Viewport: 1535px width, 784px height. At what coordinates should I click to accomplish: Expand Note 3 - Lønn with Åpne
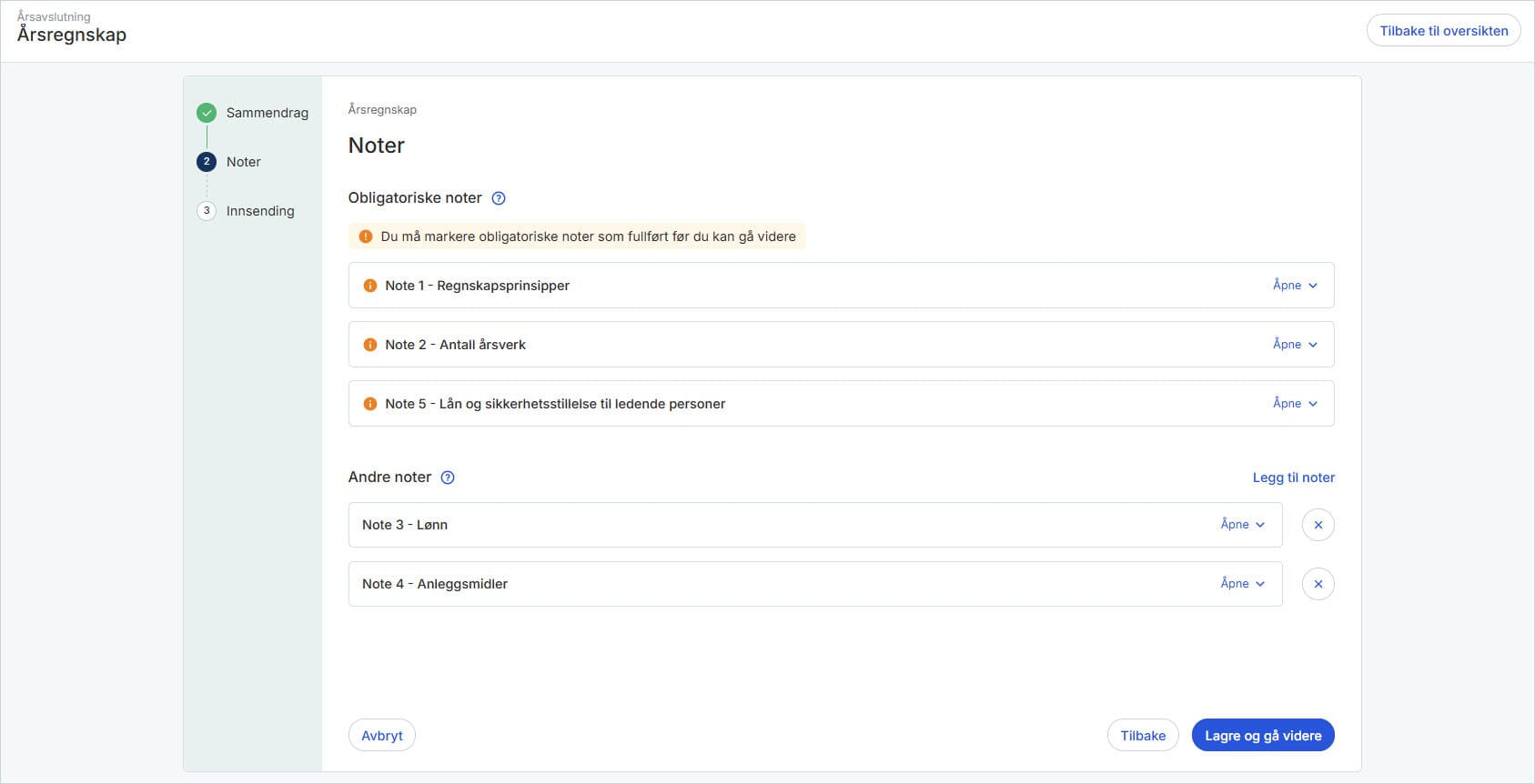pos(1242,525)
